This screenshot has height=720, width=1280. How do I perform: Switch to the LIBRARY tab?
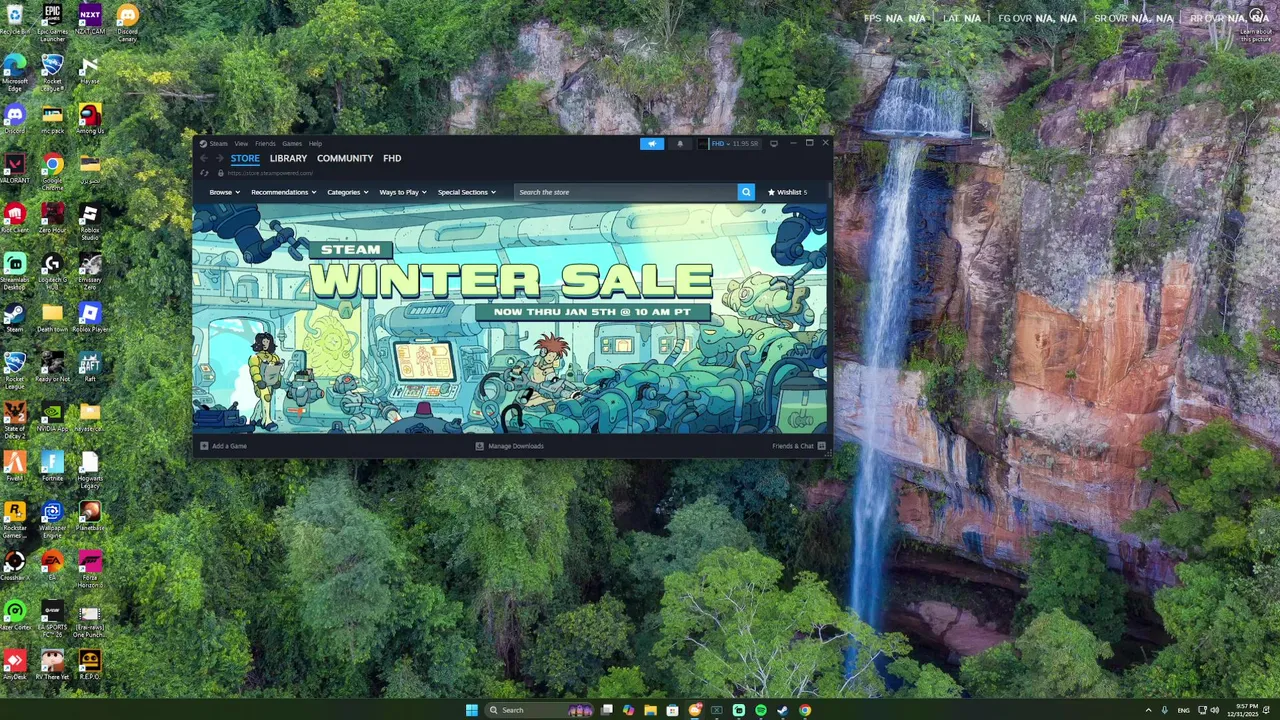coord(288,158)
